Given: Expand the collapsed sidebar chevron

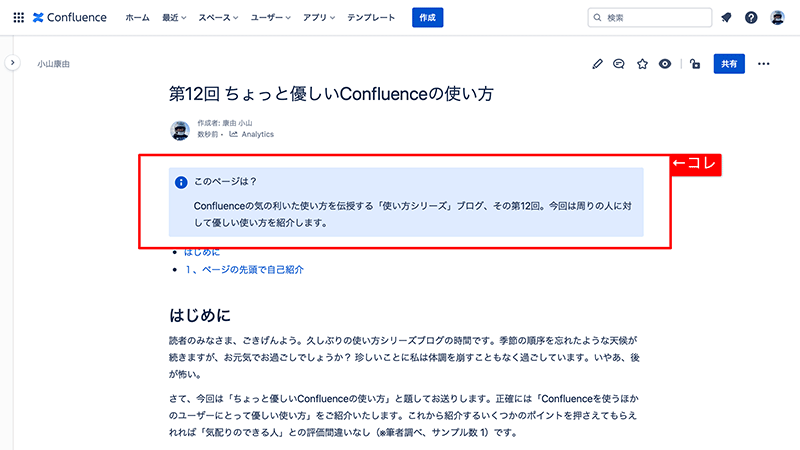Looking at the screenshot, I should (x=12, y=63).
